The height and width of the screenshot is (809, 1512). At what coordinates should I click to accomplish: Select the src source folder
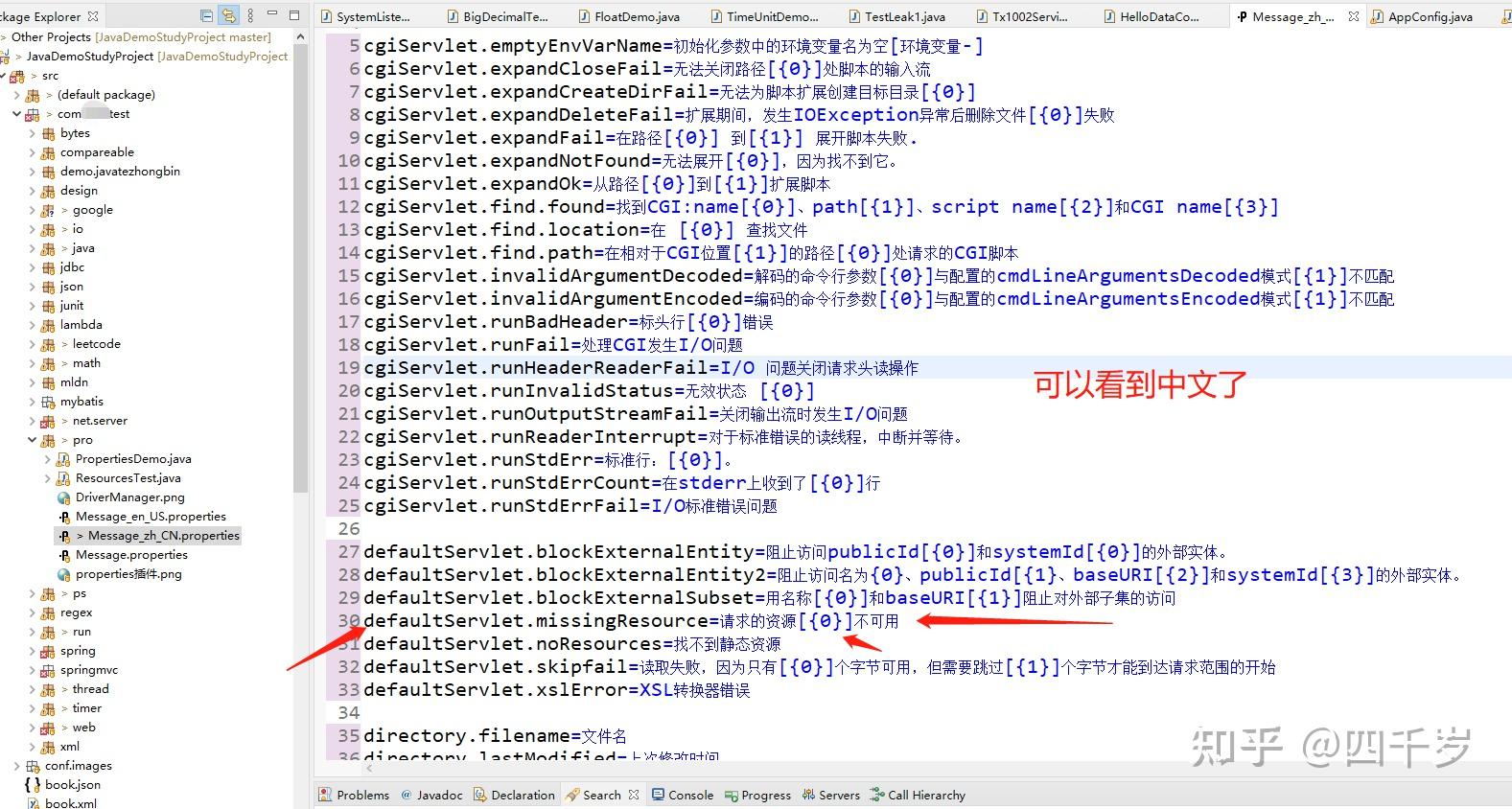click(x=51, y=76)
